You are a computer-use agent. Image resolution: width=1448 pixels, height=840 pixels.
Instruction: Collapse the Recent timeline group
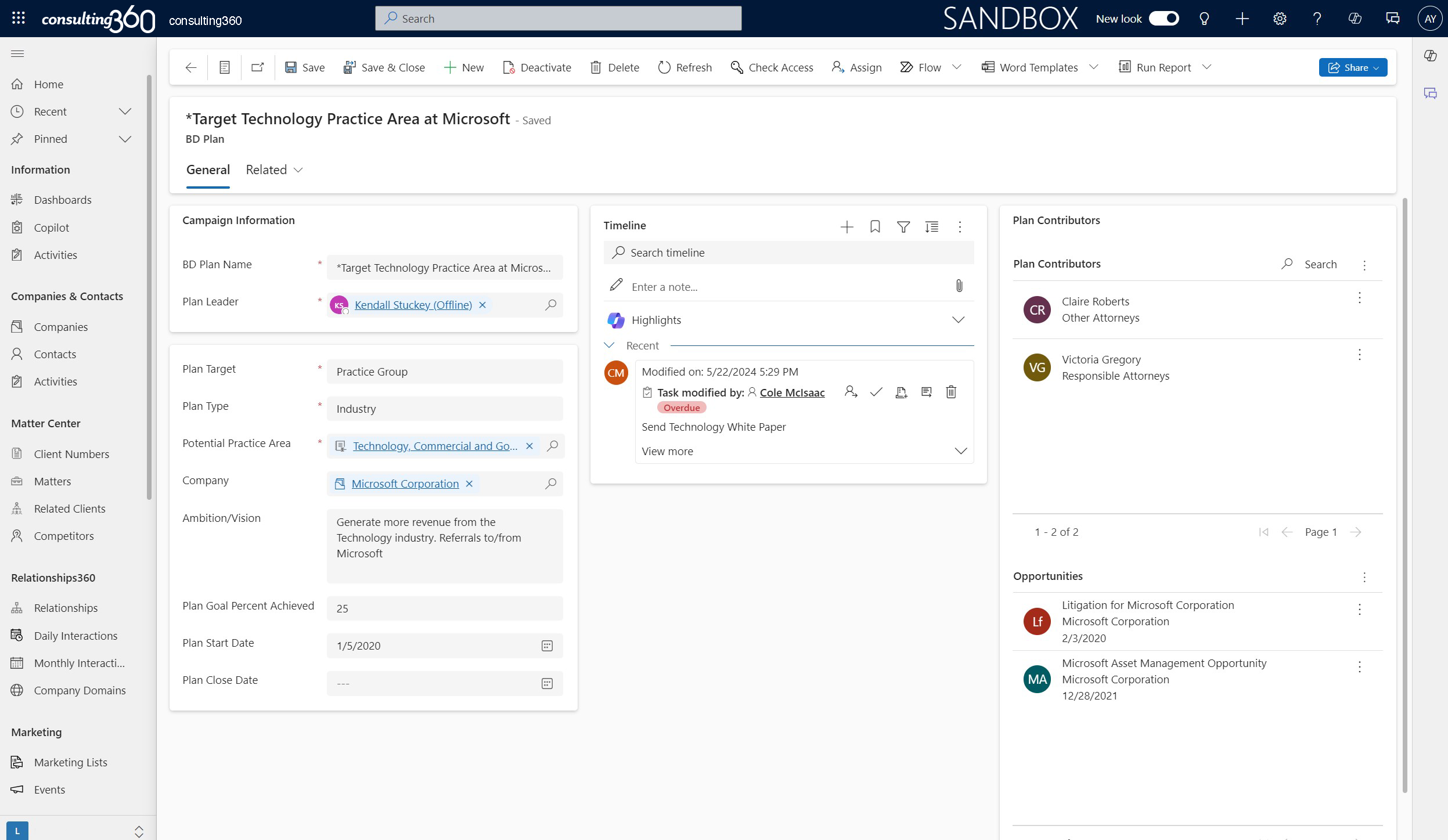[x=609, y=345]
